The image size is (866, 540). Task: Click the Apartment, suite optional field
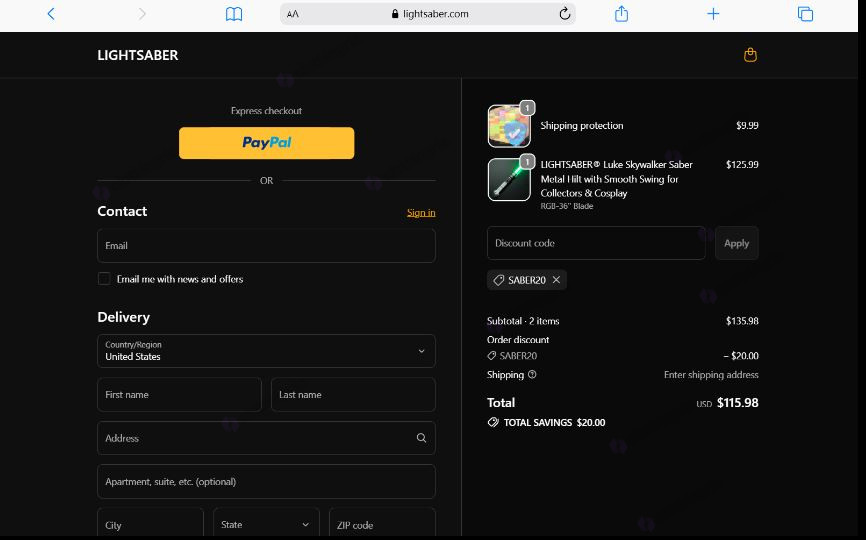coord(266,481)
